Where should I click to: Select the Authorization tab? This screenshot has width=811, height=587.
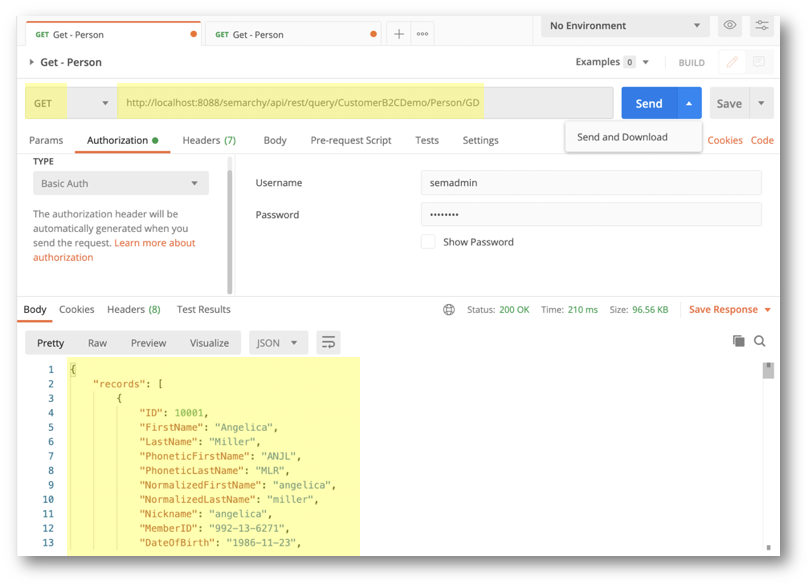coord(122,140)
